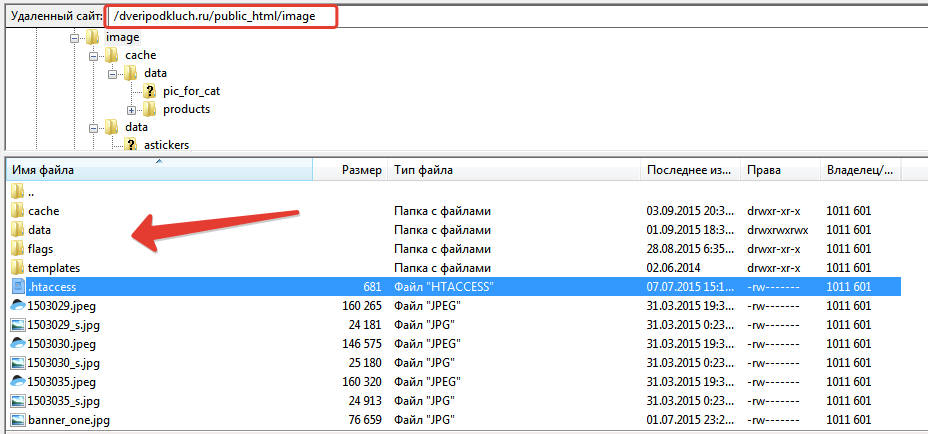
Task: Sort by the Права column header
Action: 780,171
